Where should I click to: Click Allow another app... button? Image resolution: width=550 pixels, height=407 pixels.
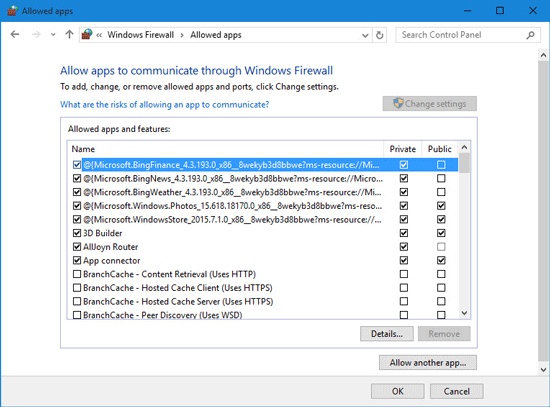[428, 362]
